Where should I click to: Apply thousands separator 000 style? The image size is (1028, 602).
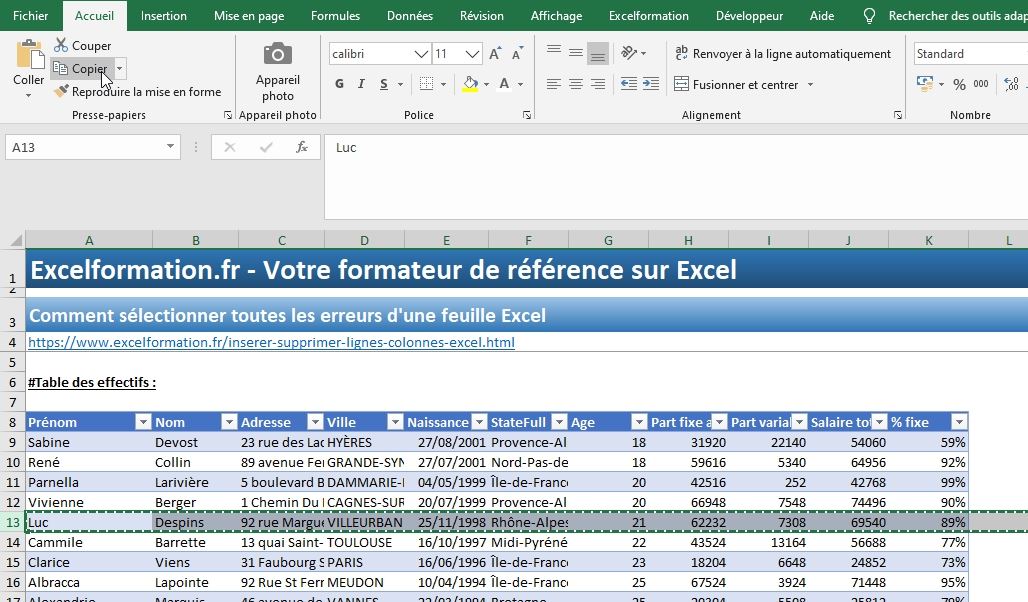981,84
